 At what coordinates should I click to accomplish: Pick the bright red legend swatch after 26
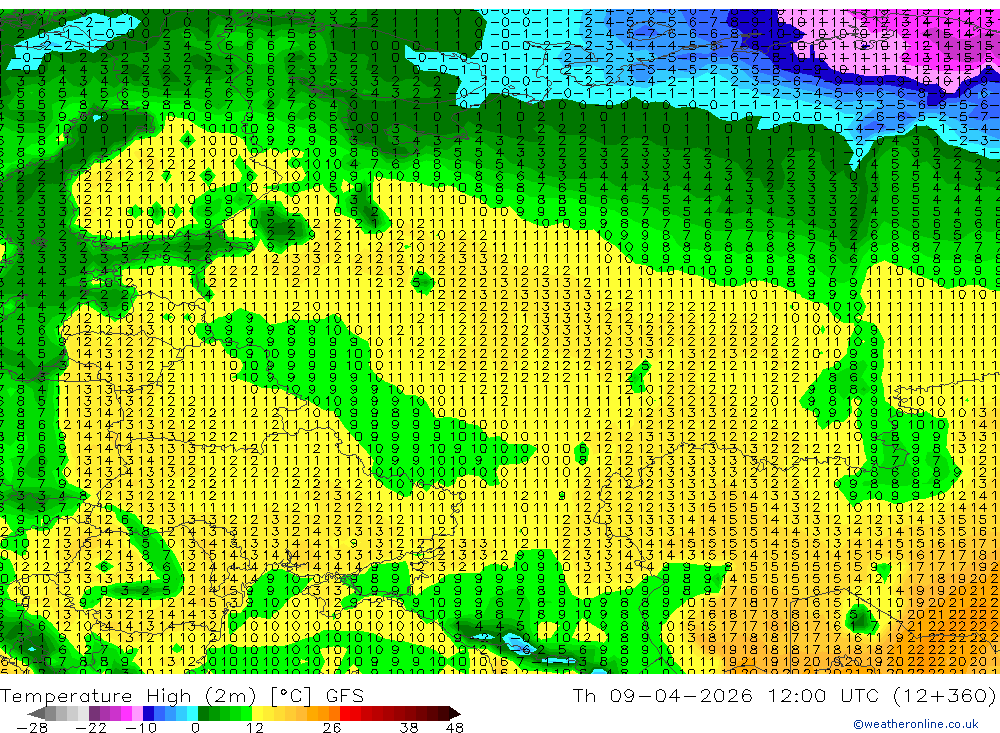(345, 714)
